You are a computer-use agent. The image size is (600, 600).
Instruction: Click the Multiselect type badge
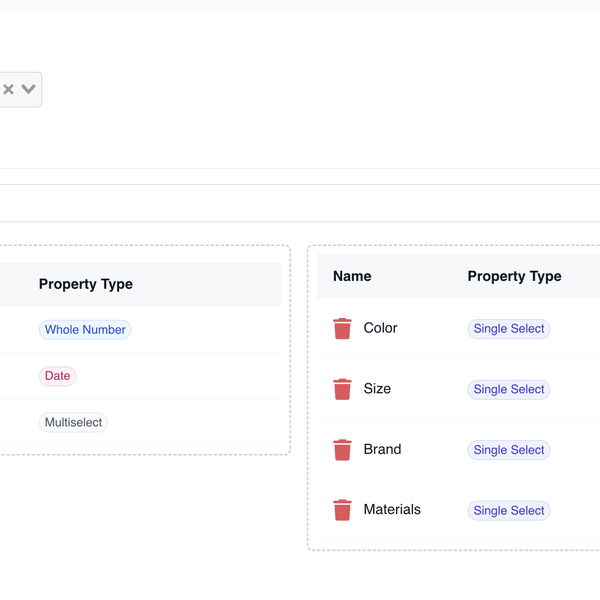[73, 422]
